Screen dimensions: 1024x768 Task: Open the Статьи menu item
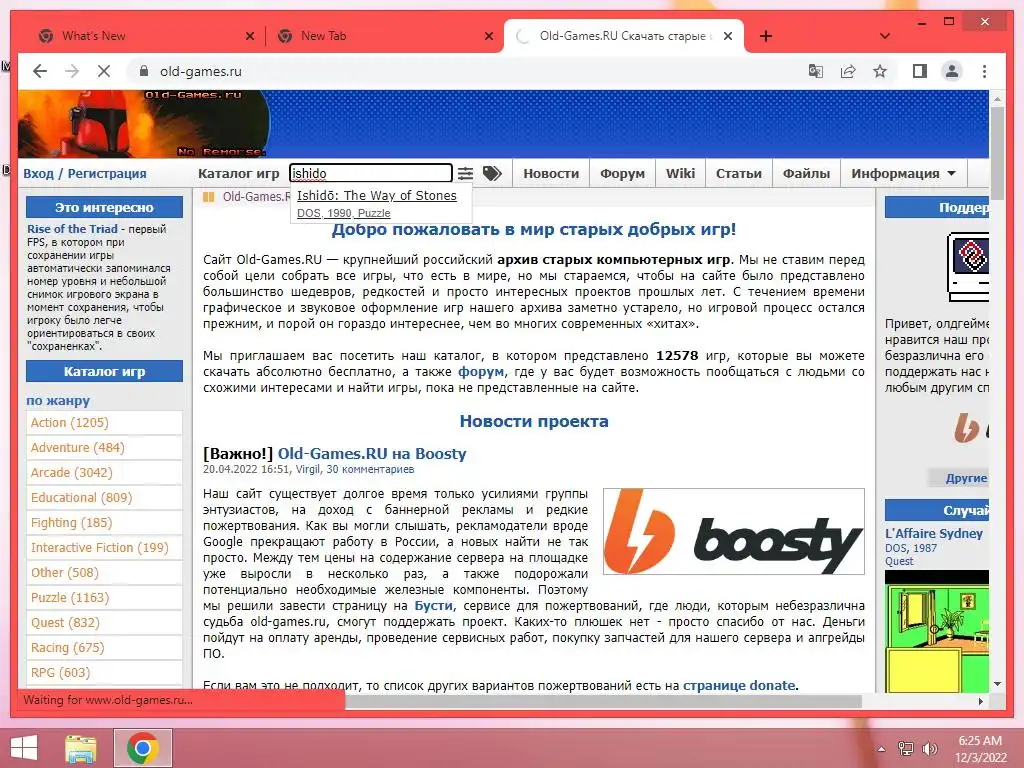(739, 174)
